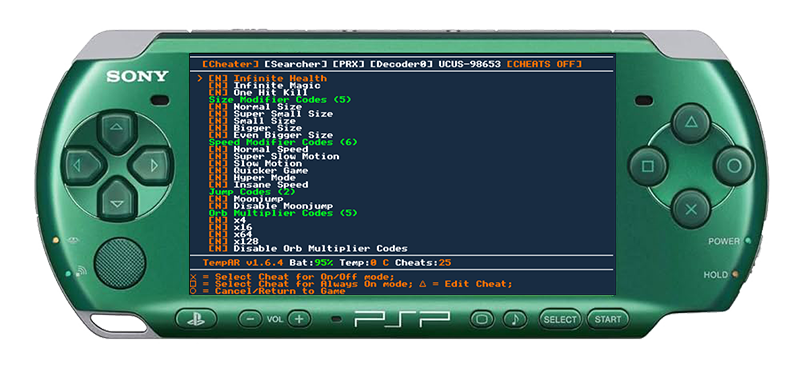Collapse the Speed Modifier Codes group
The image size is (800, 367).
coord(283,142)
